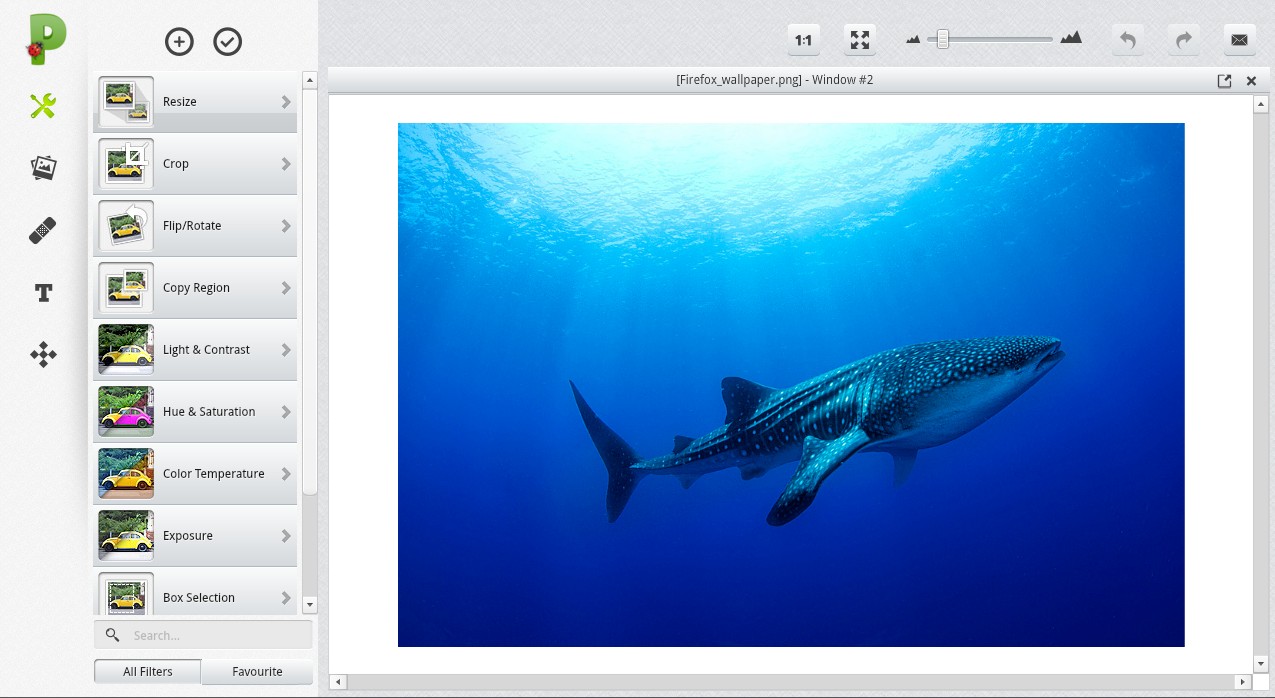
Task: Expand the Crop filter options
Action: 286,164
